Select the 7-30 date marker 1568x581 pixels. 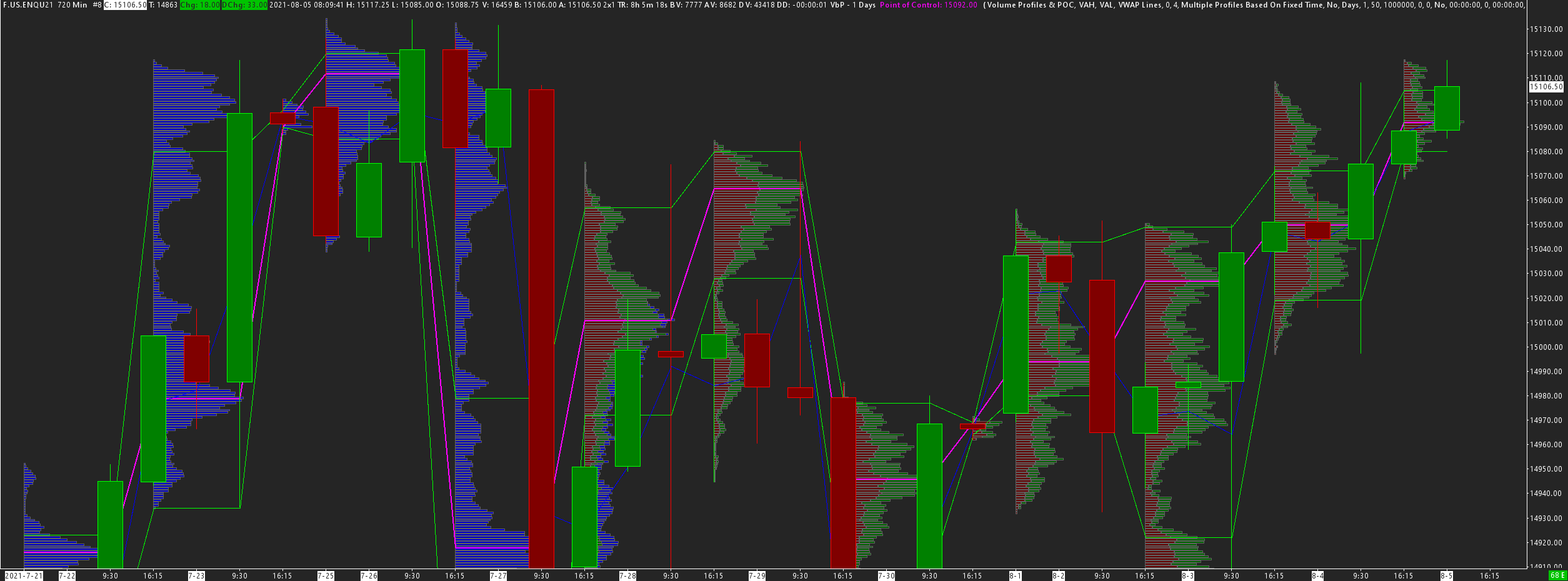(886, 575)
